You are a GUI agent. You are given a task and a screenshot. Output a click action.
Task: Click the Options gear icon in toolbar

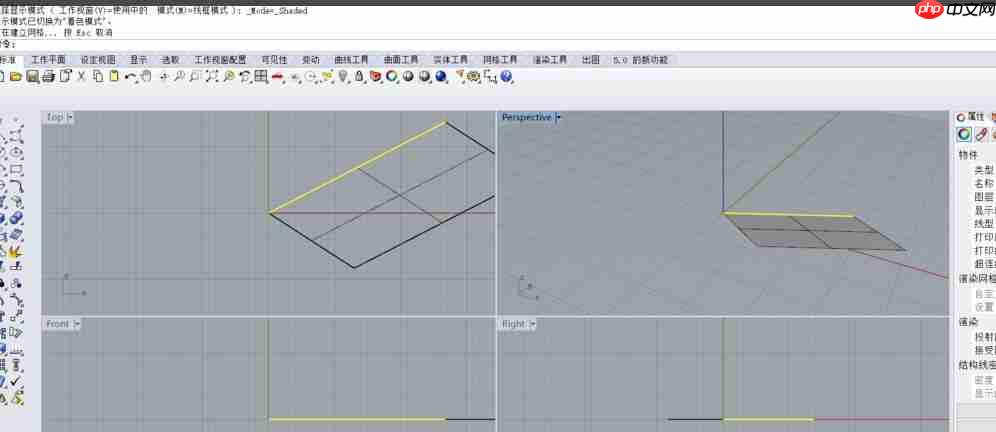[472, 76]
